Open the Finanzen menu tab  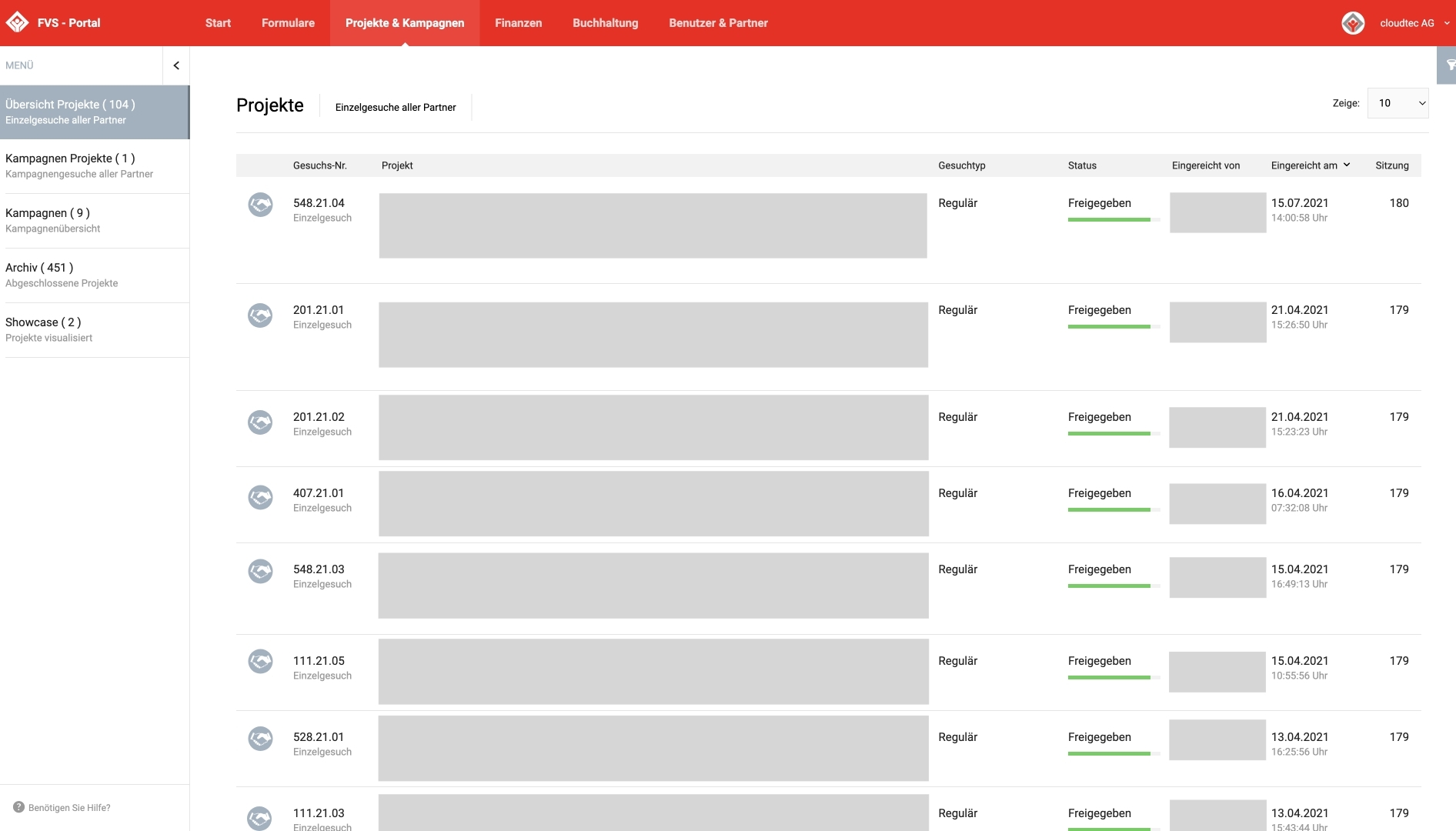tap(518, 23)
